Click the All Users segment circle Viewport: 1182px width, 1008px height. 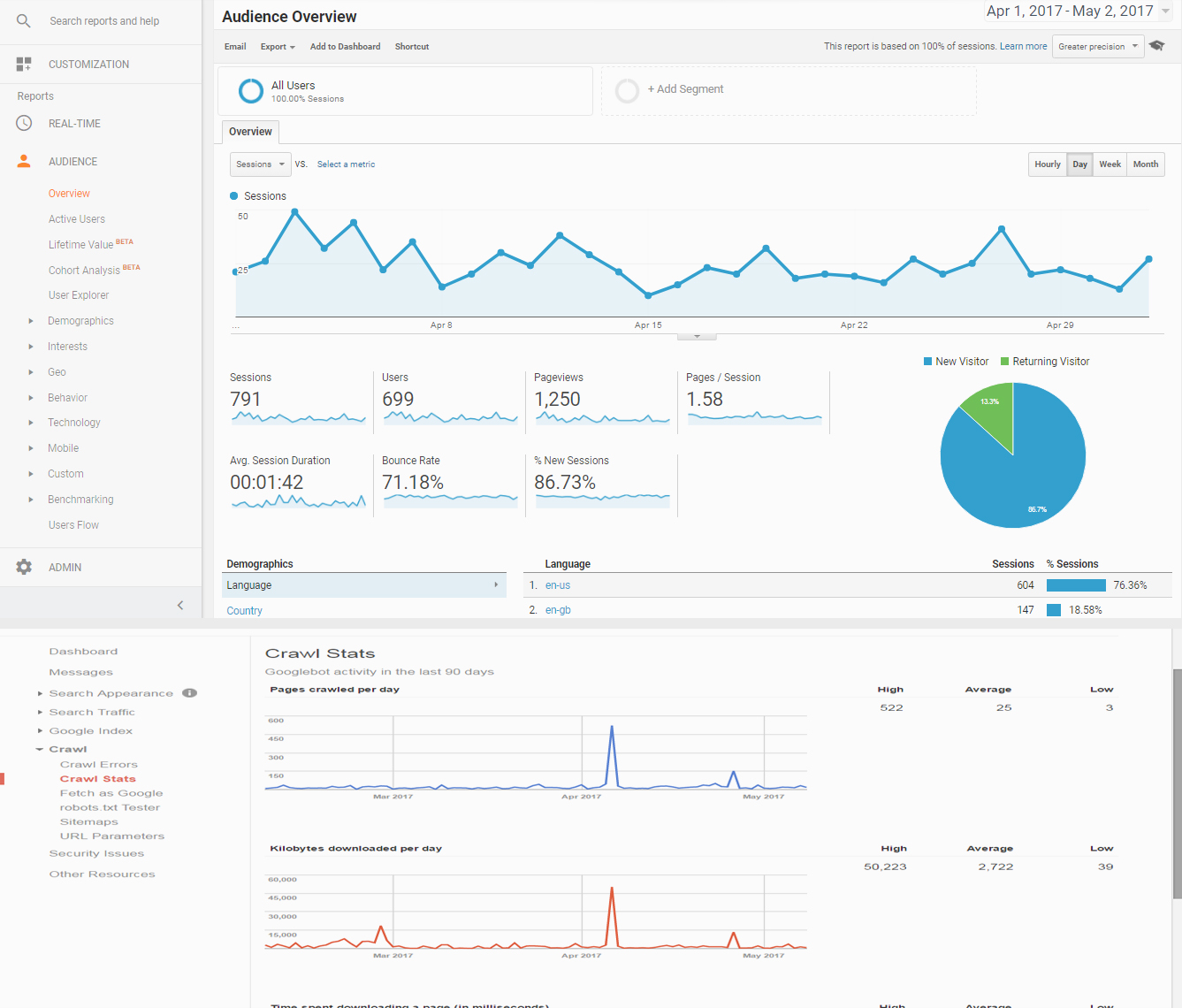coord(251,90)
